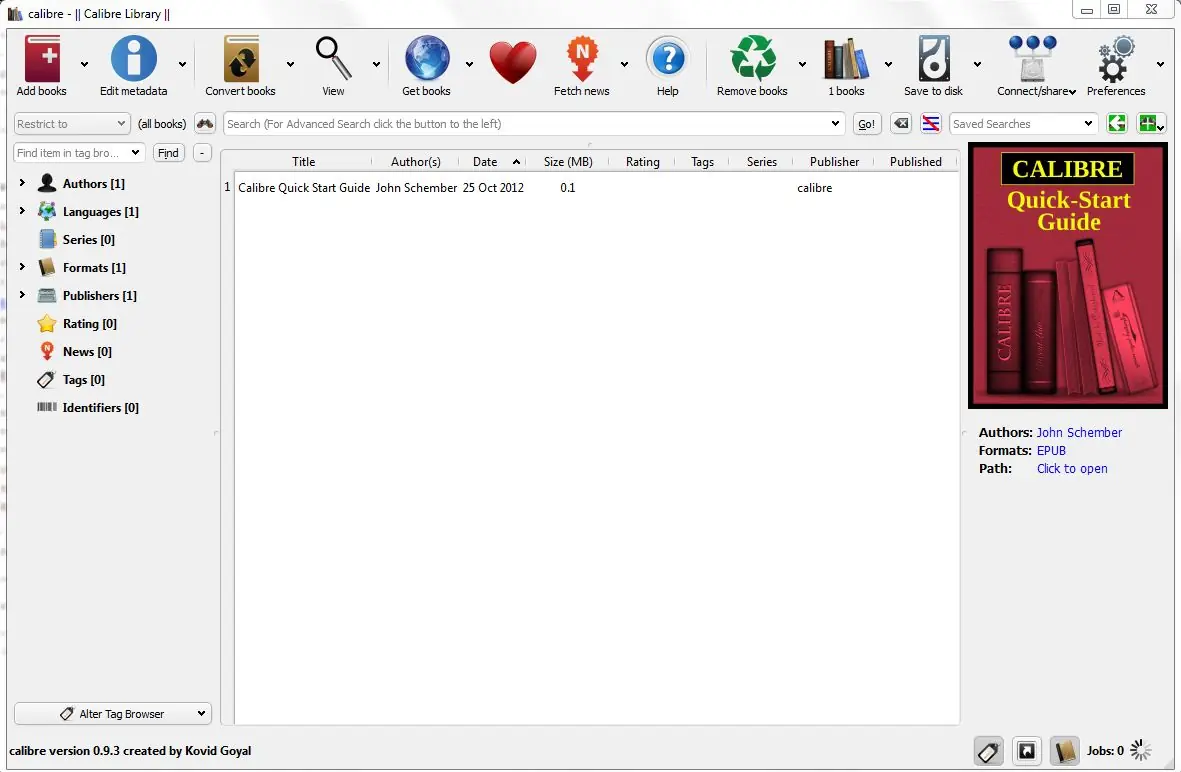Click the Save to disk icon

click(x=933, y=59)
